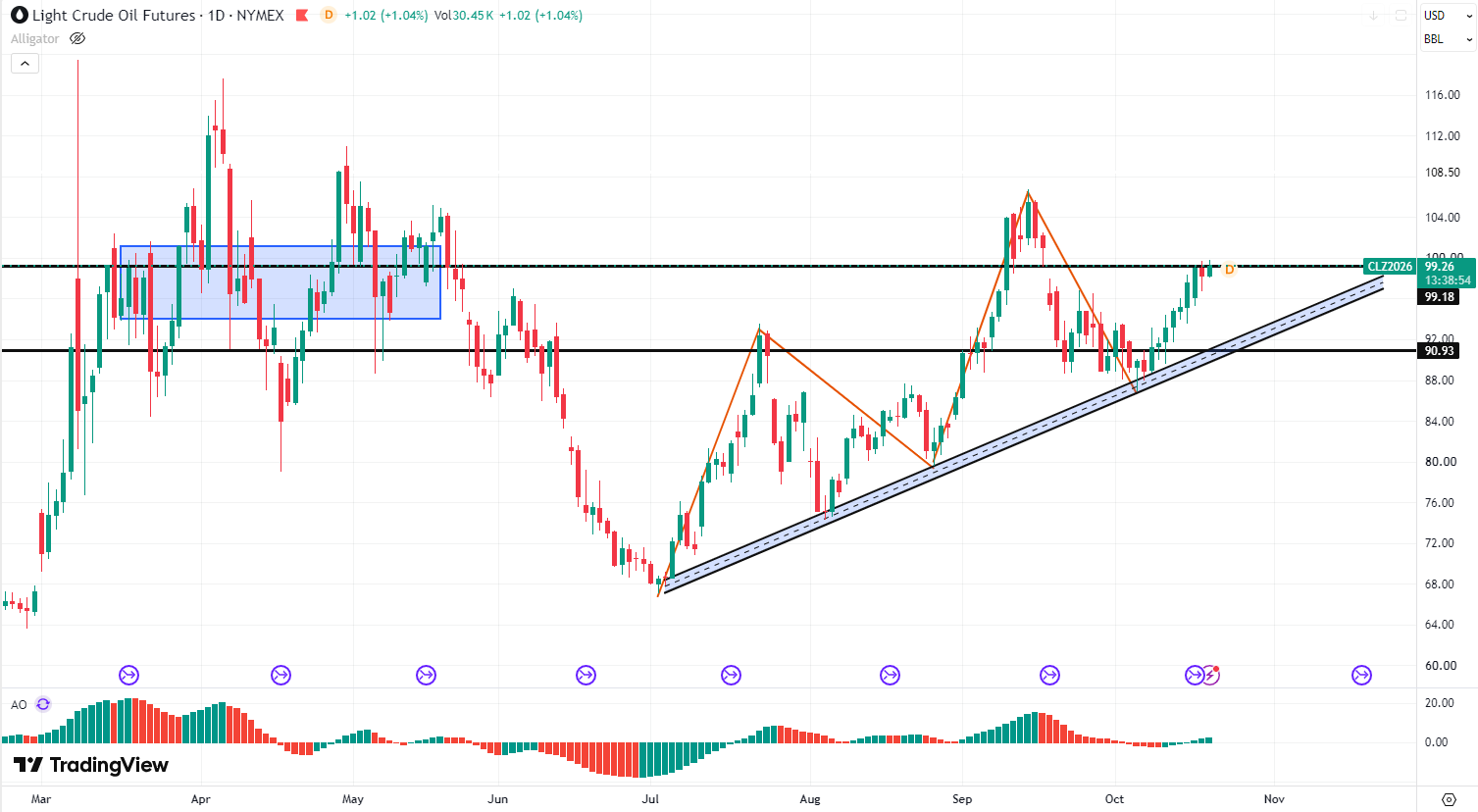Show the hidden Alligator indicator with the eye icon
The height and width of the screenshot is (812, 1478).
[77, 39]
